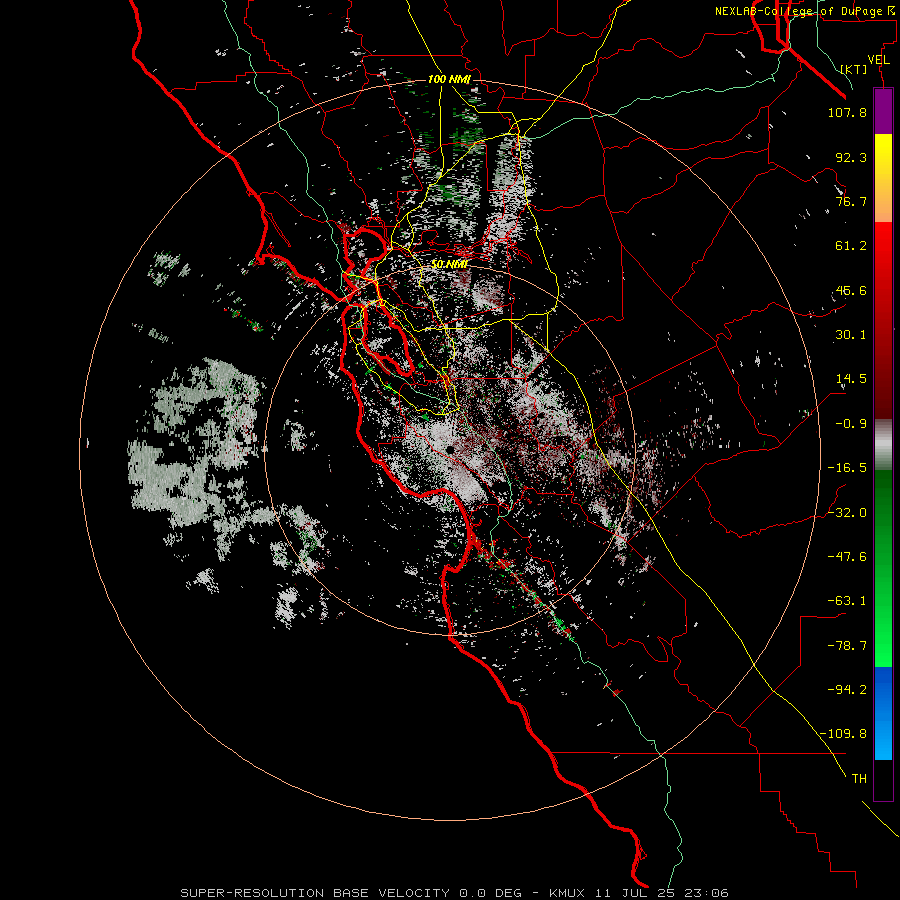This screenshot has width=900, height=900.
Task: Select the 30.1 scale value
Action: [x=851, y=335]
